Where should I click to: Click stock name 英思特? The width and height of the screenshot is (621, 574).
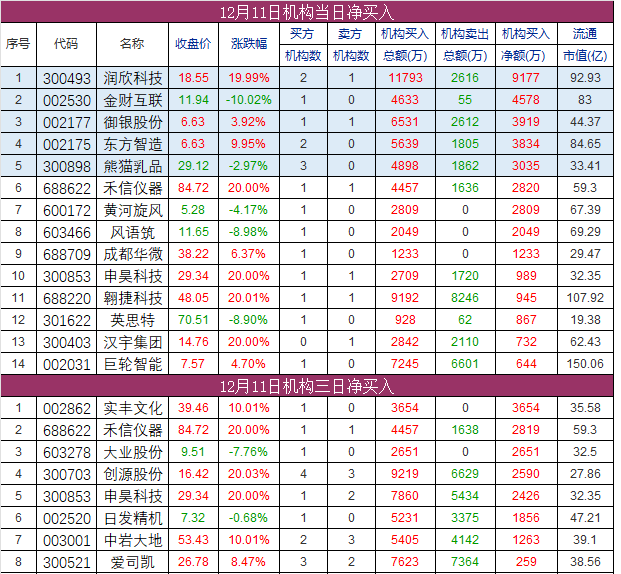(132, 320)
